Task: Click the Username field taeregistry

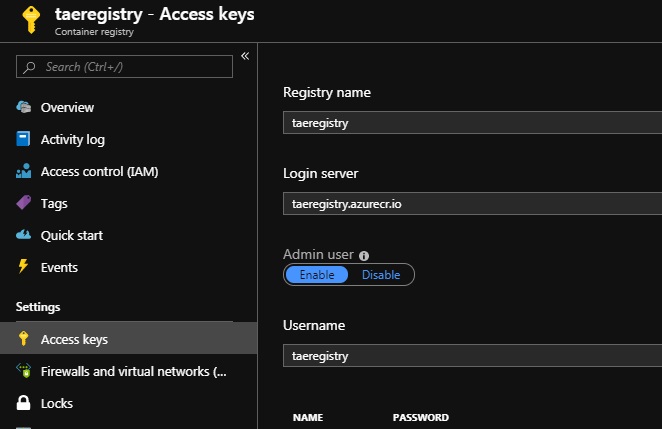Action: (472, 356)
